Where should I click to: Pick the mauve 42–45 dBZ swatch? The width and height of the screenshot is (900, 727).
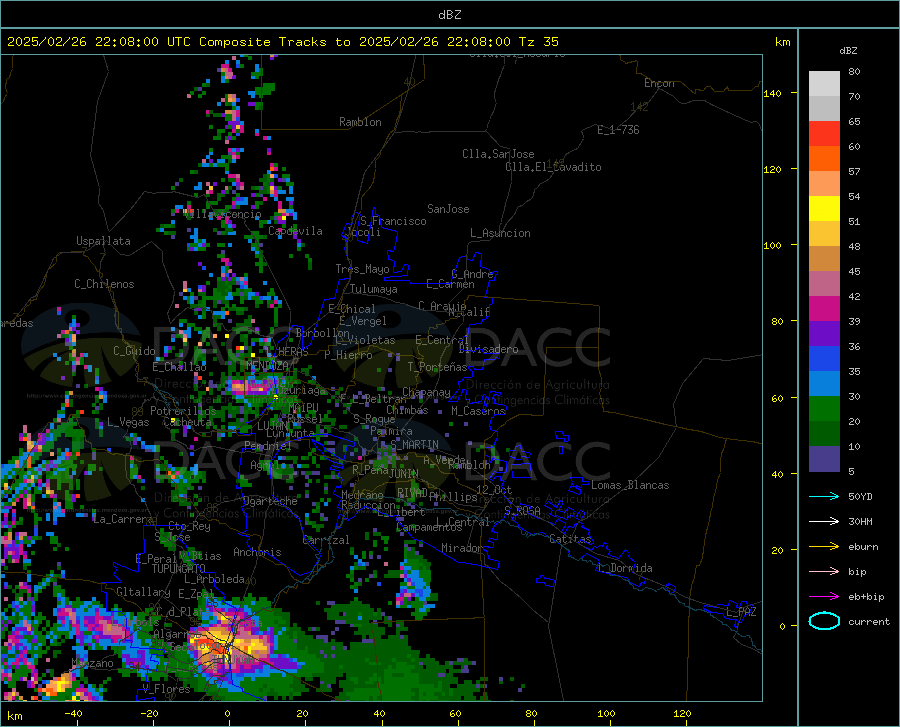click(x=824, y=284)
